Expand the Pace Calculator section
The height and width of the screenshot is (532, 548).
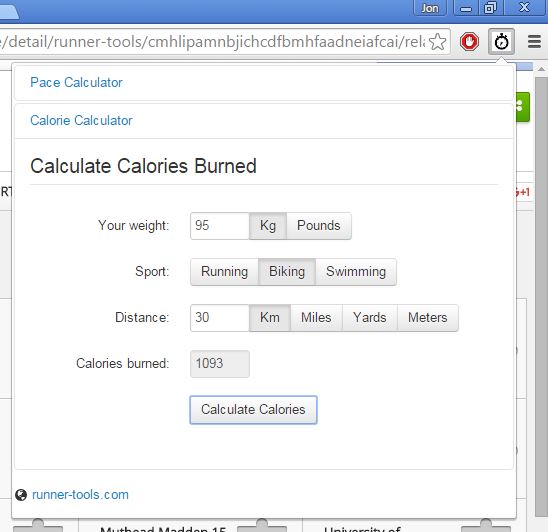coord(76,82)
